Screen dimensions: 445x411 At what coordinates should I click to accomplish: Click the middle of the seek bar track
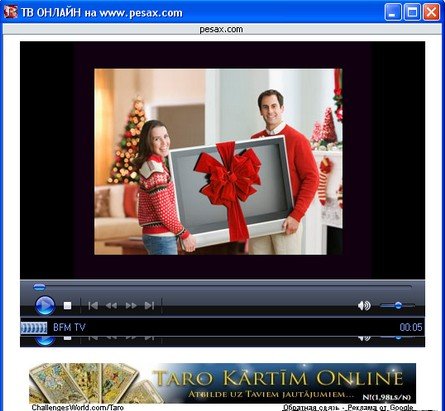223,287
